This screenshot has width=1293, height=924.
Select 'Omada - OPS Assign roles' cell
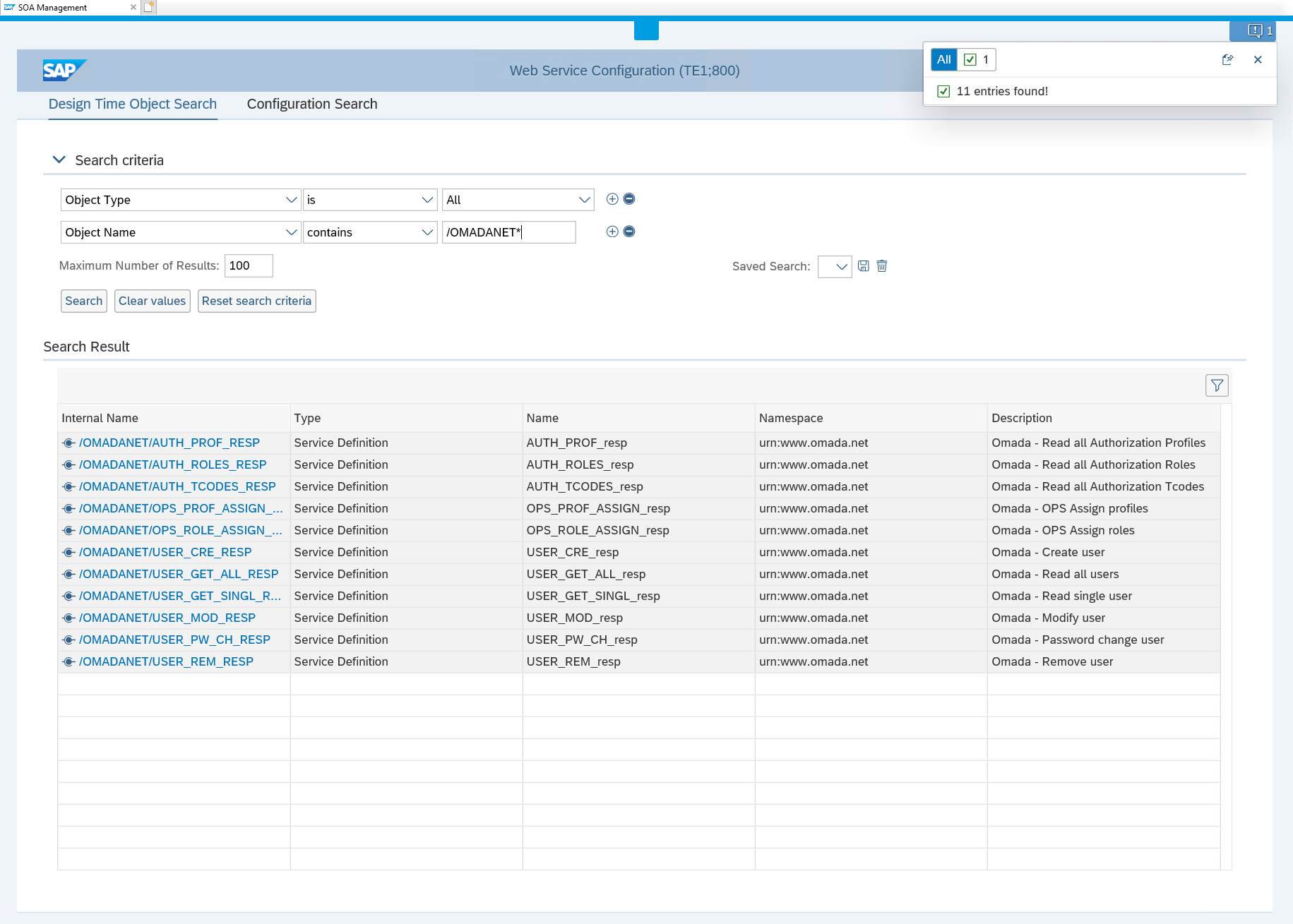tap(1104, 530)
